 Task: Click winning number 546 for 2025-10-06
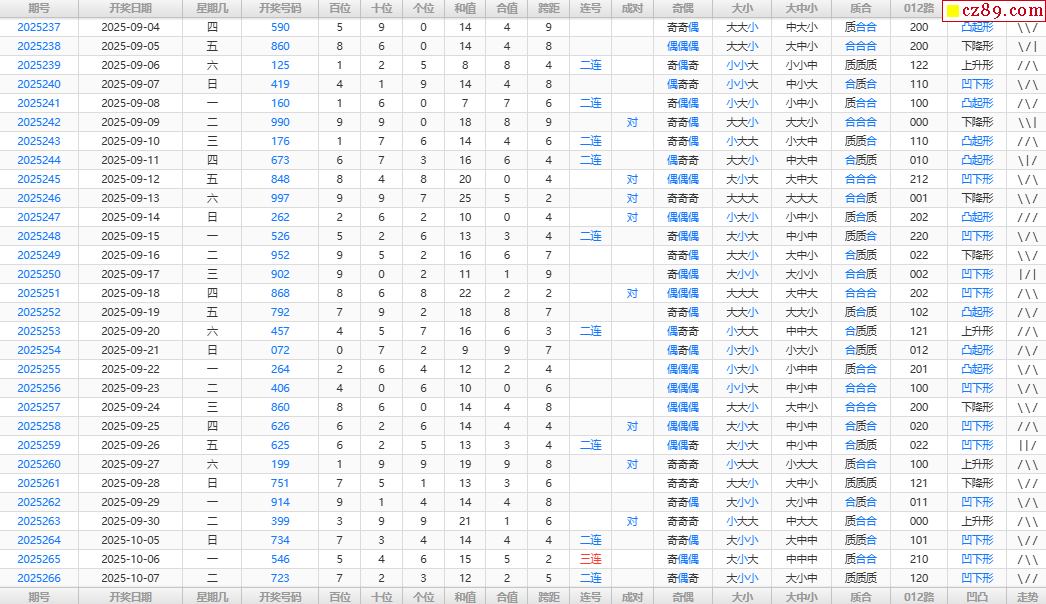click(280, 559)
